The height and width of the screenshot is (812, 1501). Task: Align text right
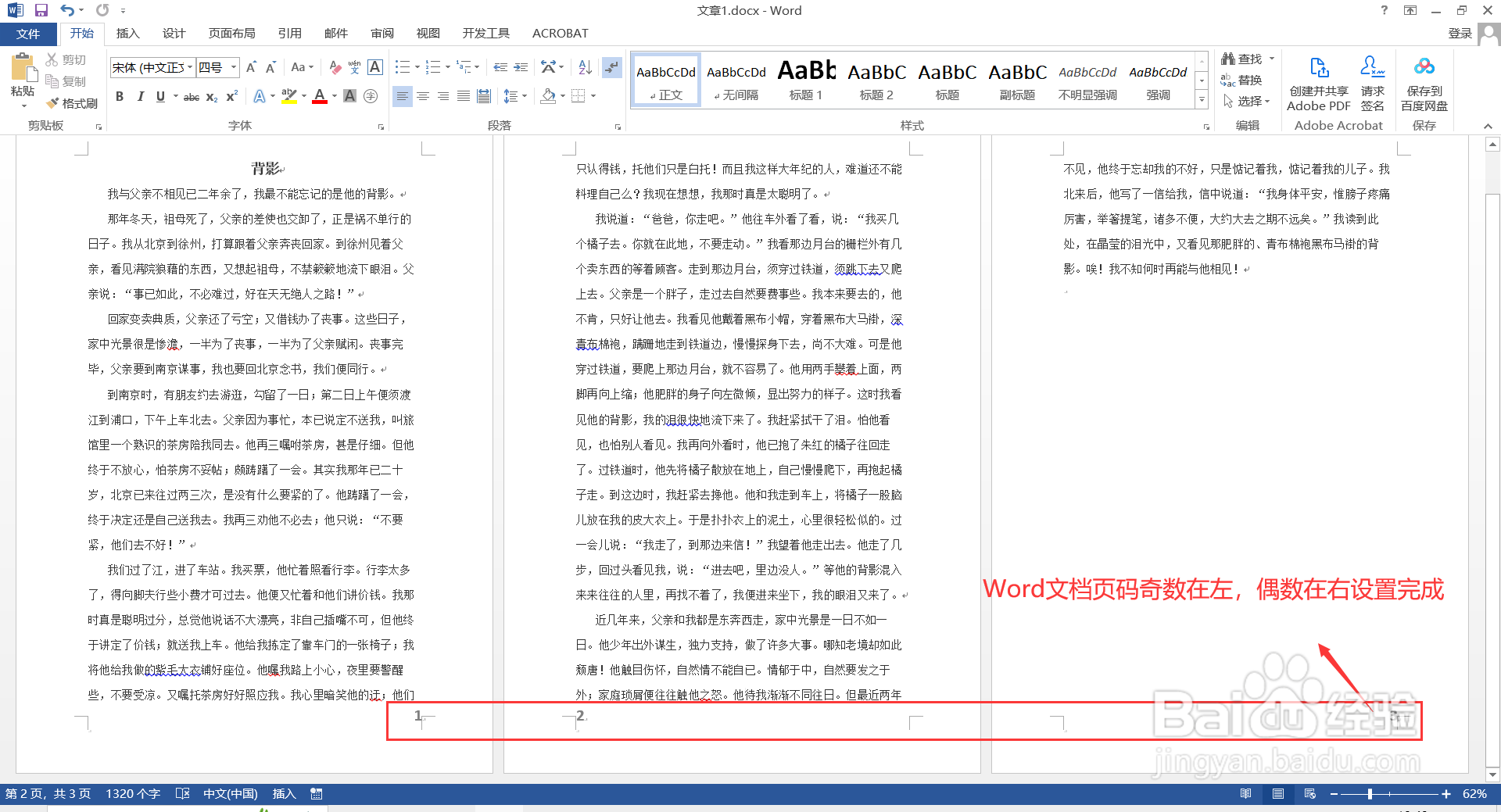click(x=443, y=96)
